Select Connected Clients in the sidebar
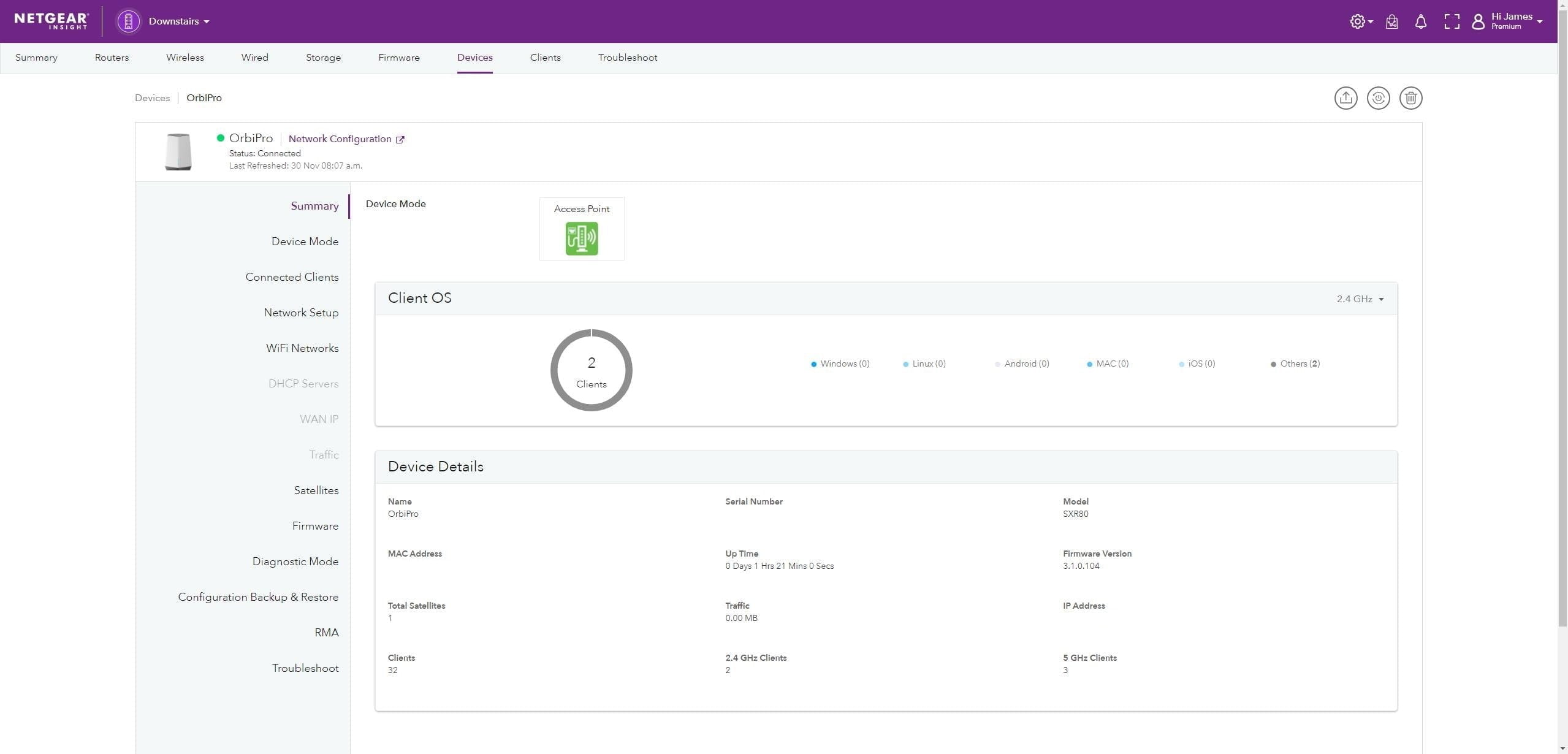1568x754 pixels. tap(292, 277)
